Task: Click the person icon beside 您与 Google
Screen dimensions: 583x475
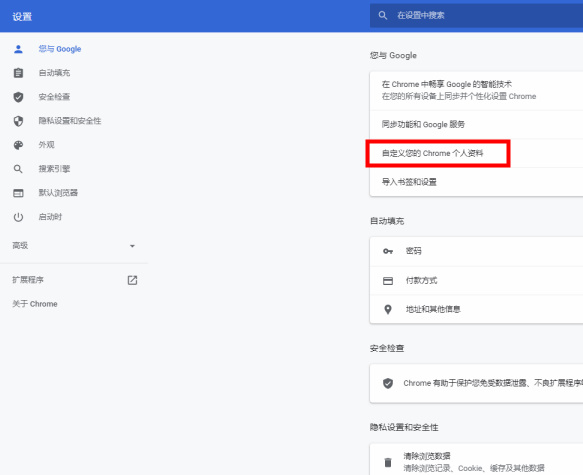Action: click(18, 49)
